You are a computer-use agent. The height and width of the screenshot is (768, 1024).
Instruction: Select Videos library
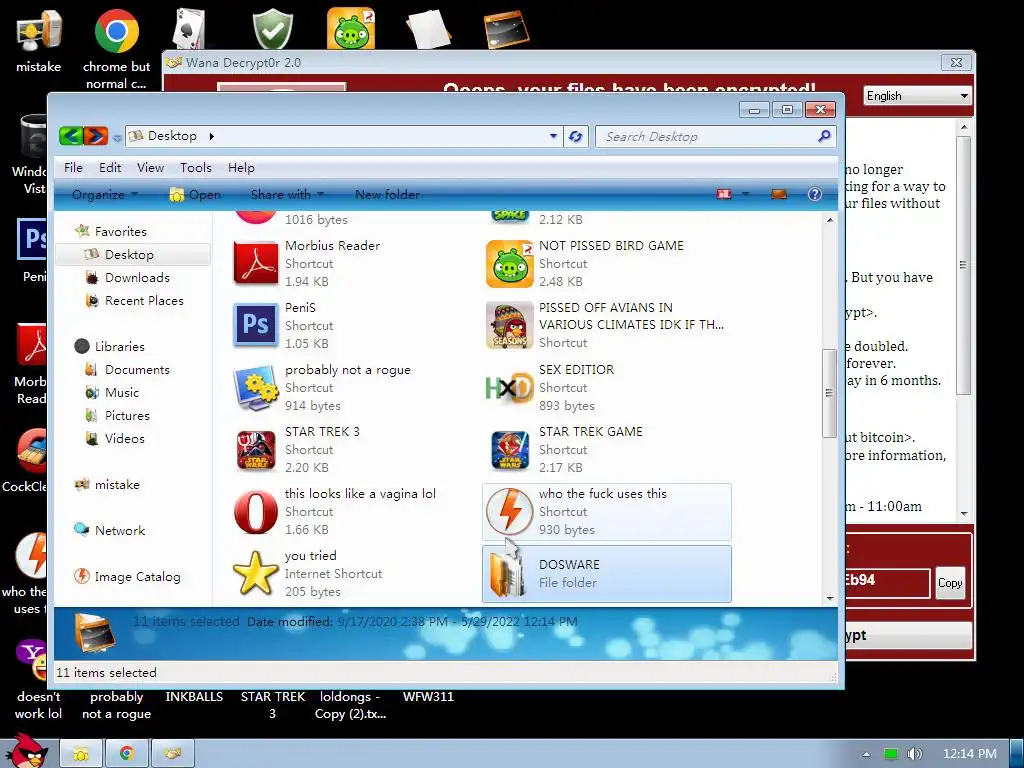[124, 438]
